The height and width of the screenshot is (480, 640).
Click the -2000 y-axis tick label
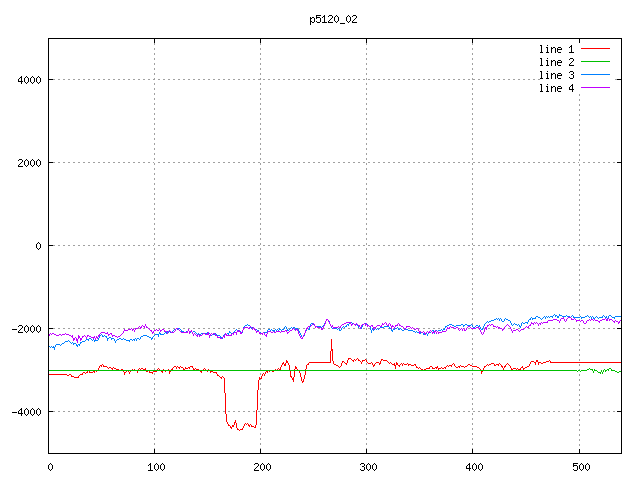click(25, 329)
